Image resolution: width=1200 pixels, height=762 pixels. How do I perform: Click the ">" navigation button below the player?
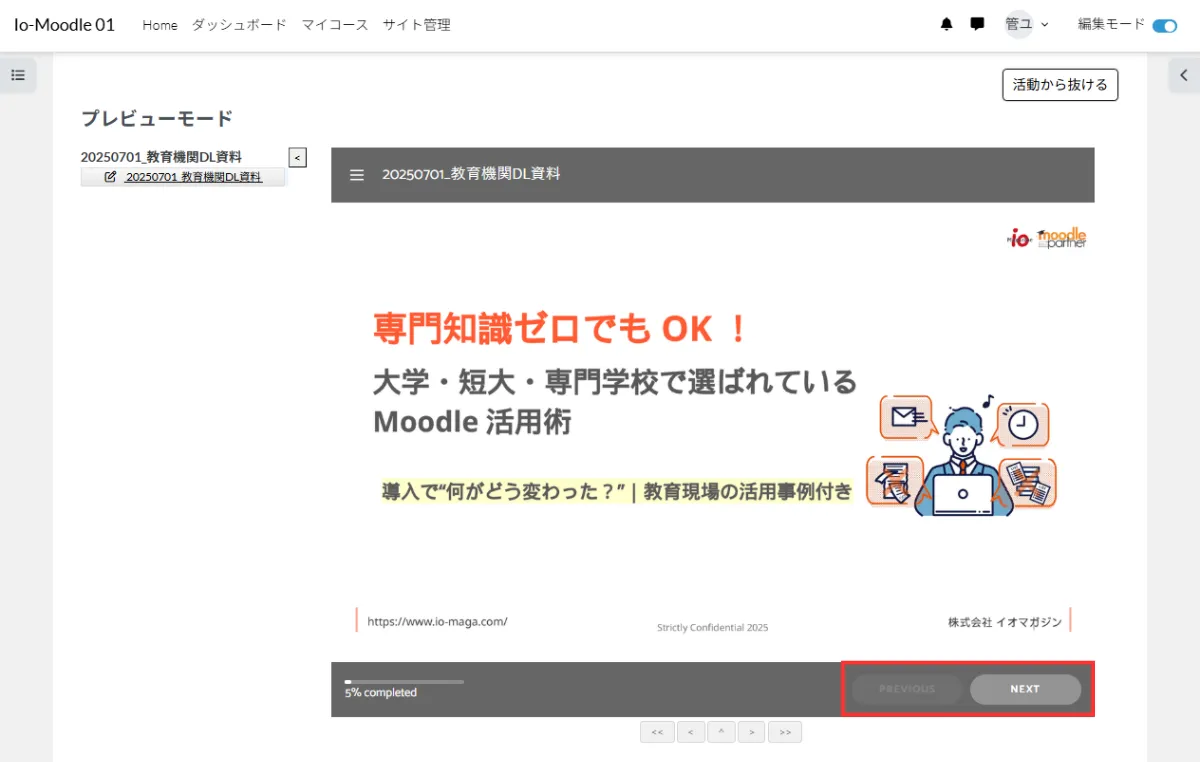(752, 732)
